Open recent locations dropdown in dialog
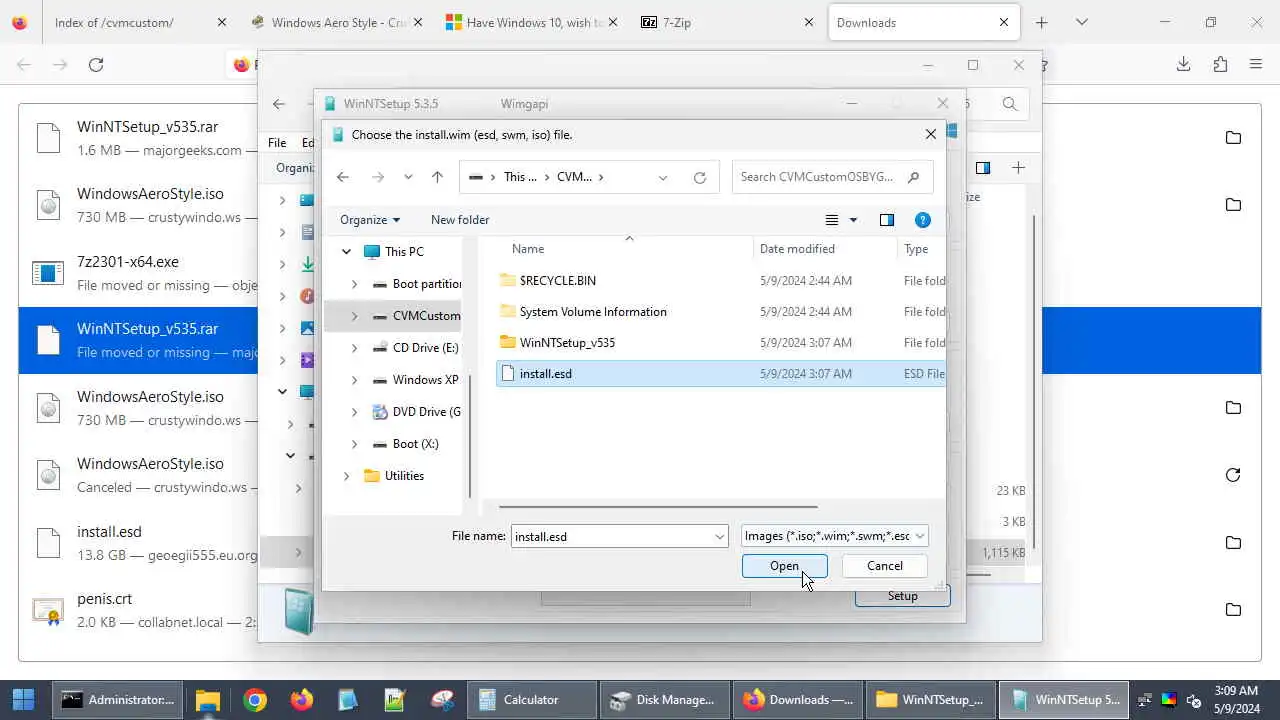Viewport: 1280px width, 720px height. [408, 177]
